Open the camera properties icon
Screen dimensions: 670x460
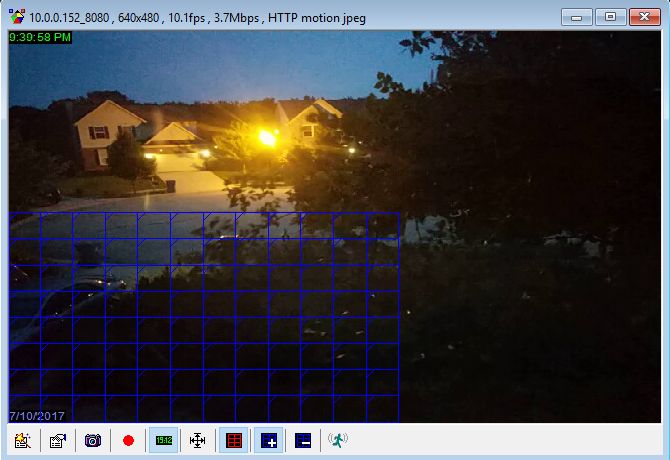(58, 440)
